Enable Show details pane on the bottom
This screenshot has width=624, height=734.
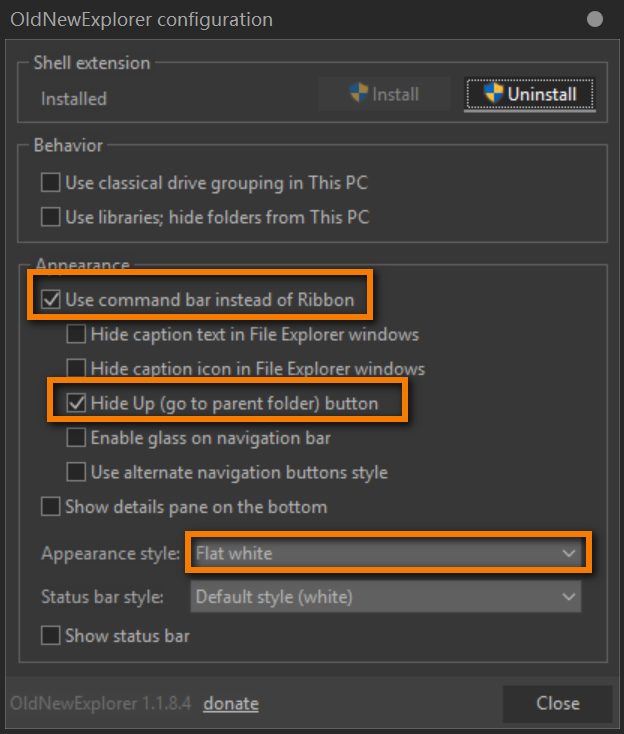click(x=51, y=506)
